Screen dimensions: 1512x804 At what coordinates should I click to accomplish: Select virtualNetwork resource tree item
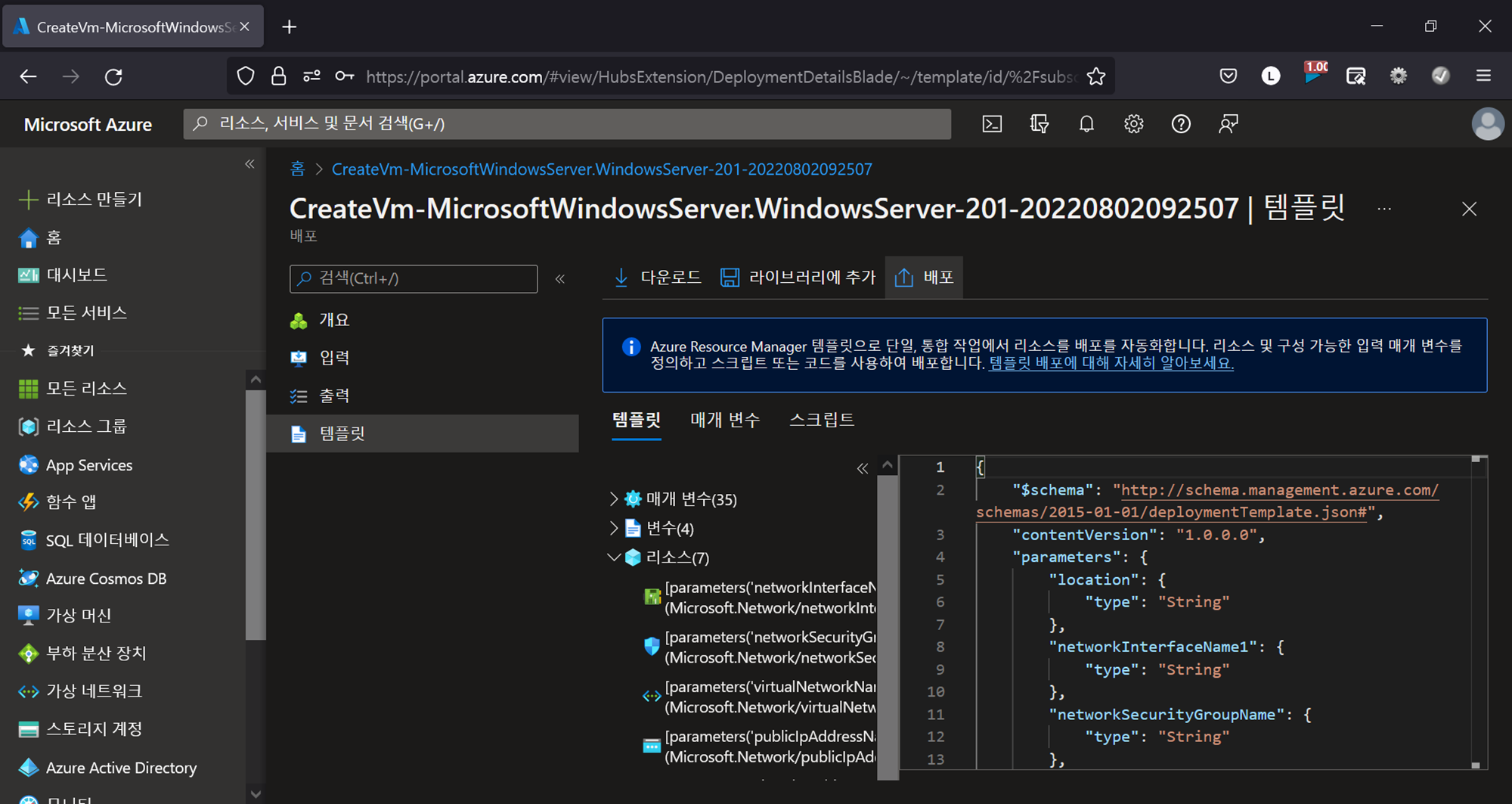click(759, 697)
